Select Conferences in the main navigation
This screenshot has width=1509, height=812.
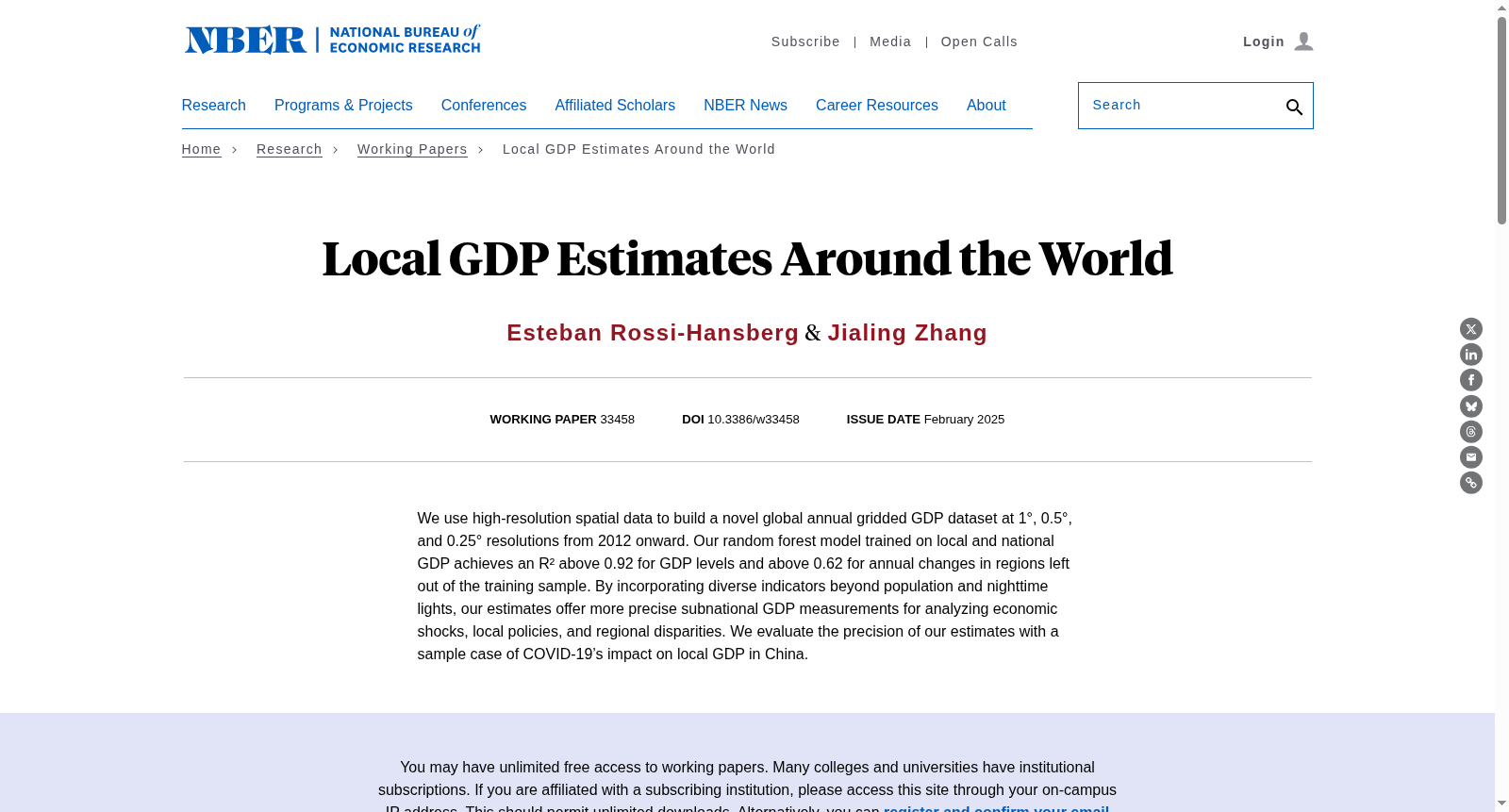484,106
